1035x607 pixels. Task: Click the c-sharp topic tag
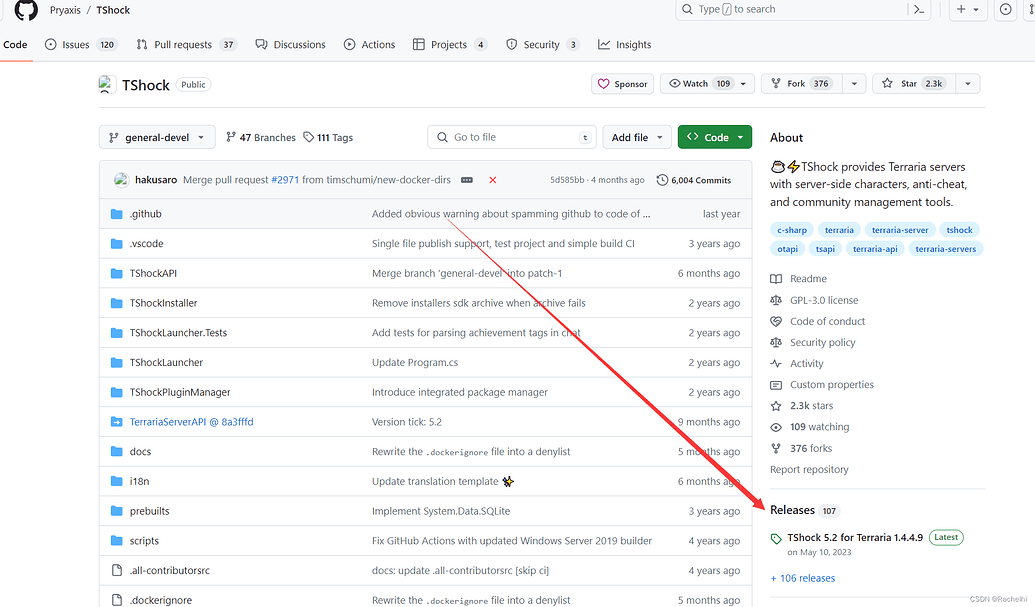tap(792, 230)
